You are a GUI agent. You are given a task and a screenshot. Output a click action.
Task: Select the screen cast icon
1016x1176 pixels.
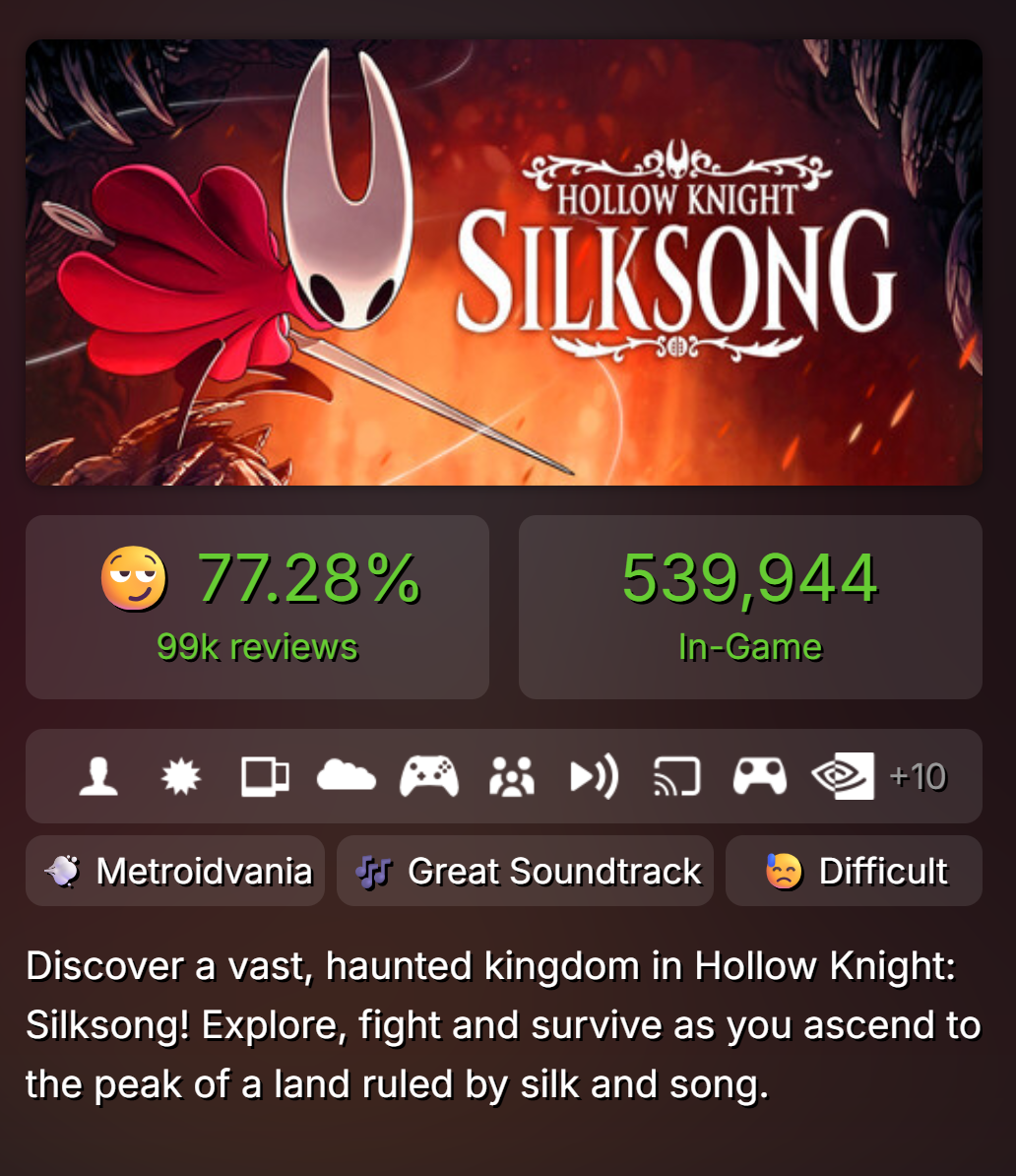coord(677,776)
